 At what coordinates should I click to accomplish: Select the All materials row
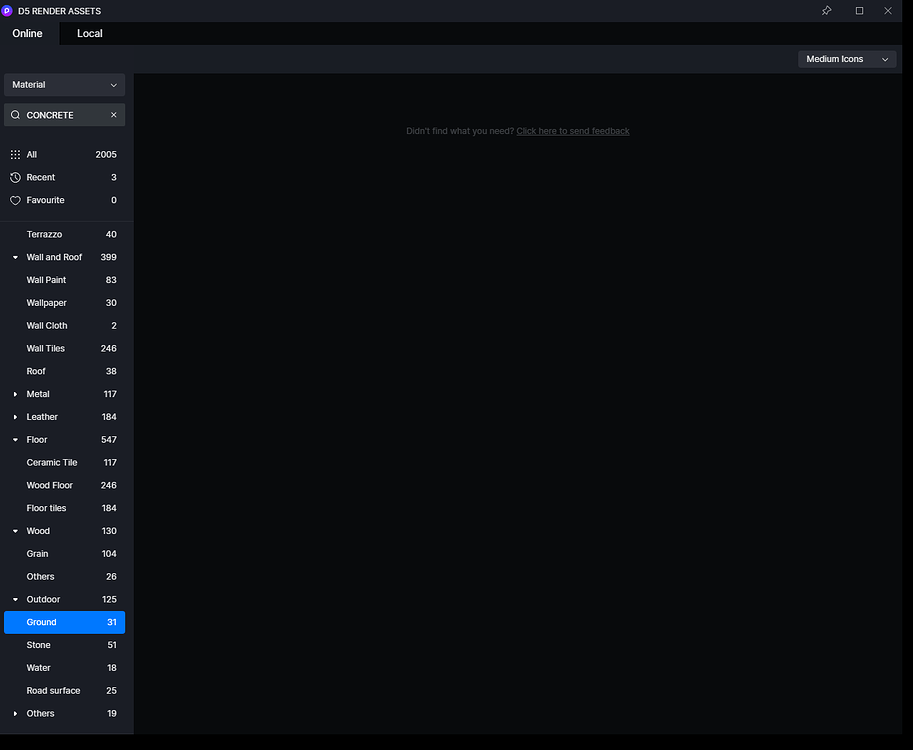[64, 154]
